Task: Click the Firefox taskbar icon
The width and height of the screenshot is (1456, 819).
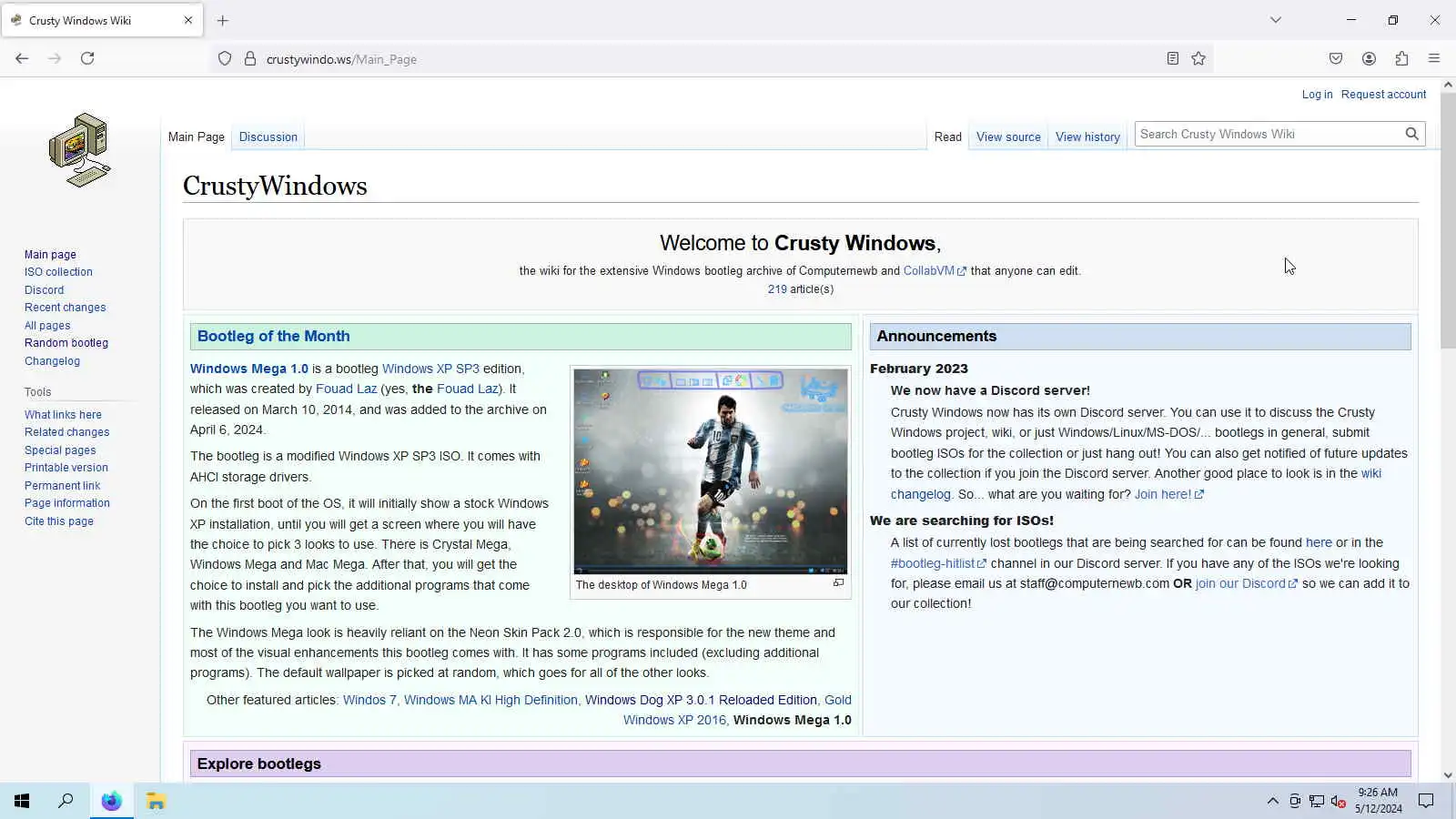Action: [111, 801]
